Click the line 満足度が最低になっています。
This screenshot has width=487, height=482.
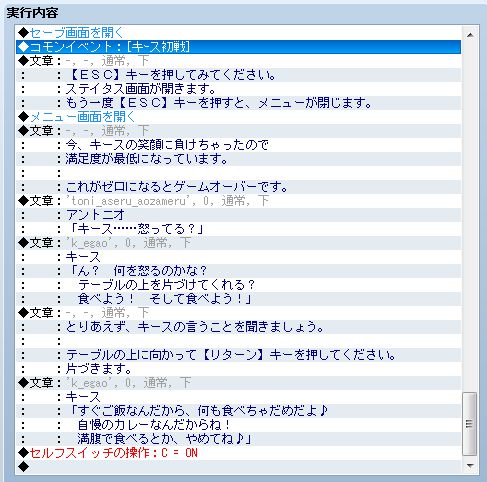238,159
